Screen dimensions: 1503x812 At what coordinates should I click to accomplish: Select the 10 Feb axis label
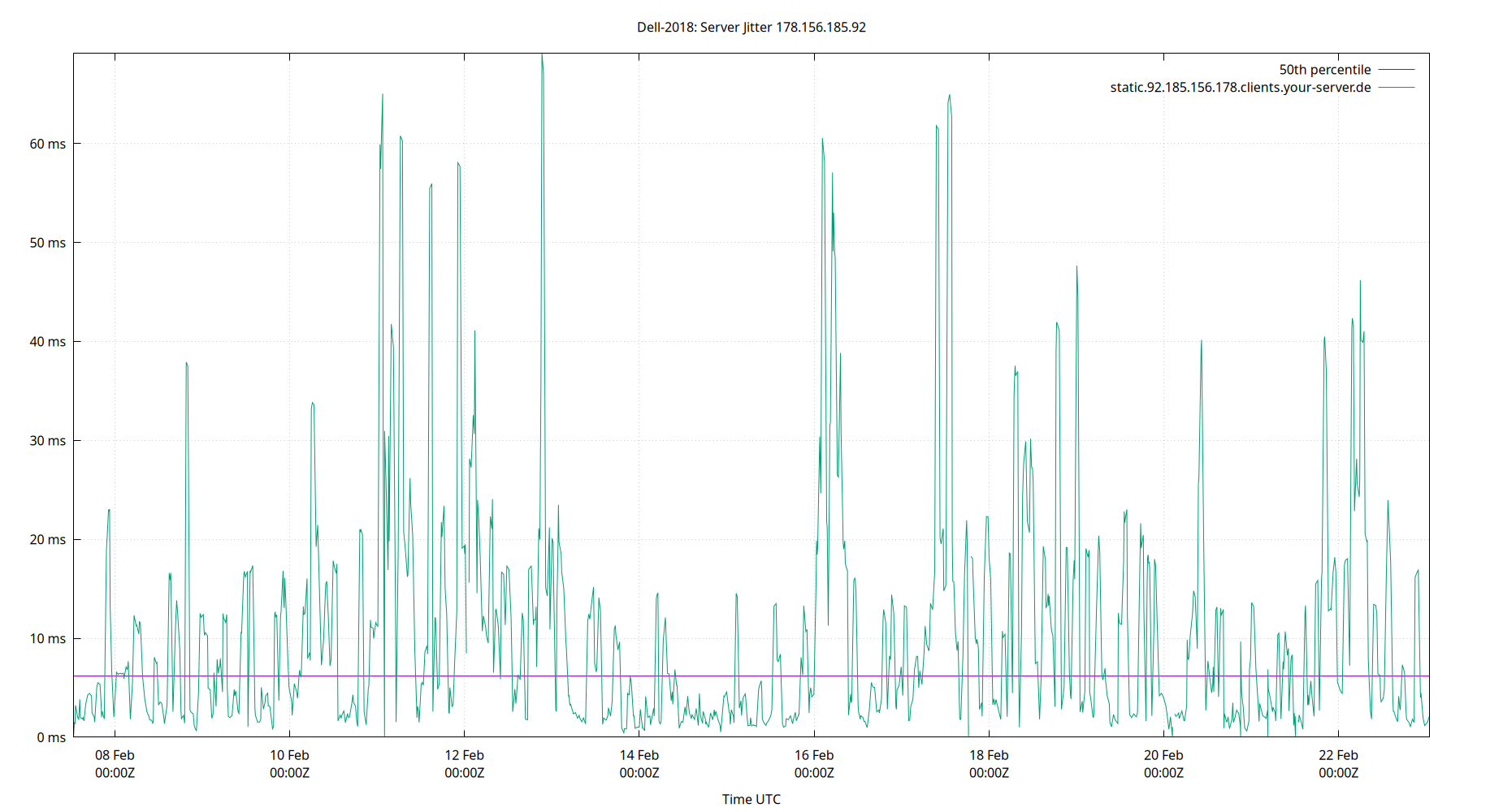(289, 754)
